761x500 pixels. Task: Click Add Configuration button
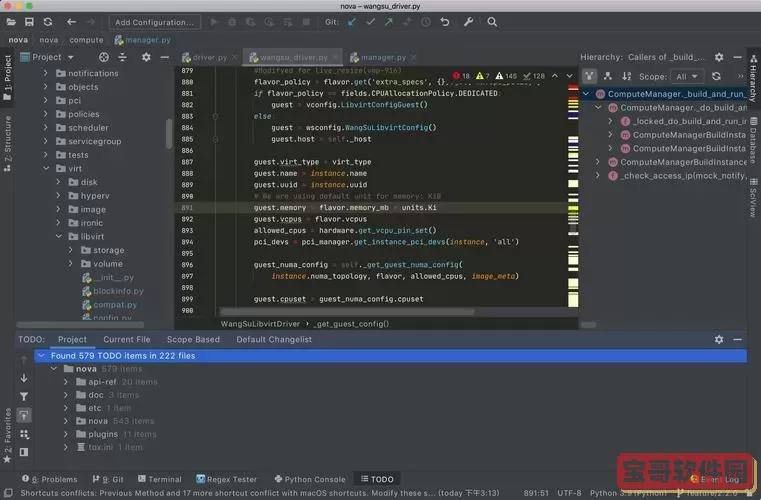click(154, 22)
